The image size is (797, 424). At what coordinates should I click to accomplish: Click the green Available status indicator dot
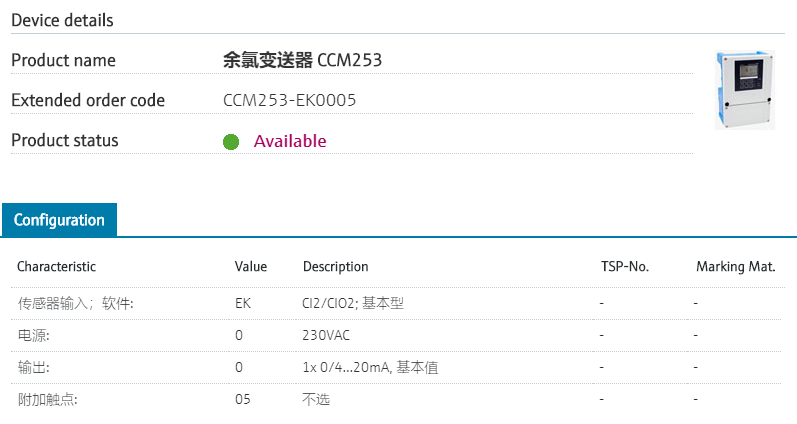coord(231,141)
